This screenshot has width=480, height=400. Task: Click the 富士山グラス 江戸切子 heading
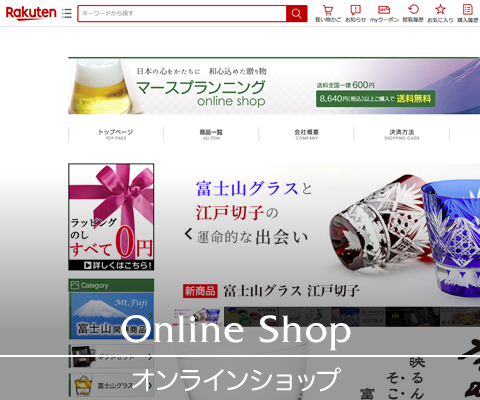pos(291,291)
